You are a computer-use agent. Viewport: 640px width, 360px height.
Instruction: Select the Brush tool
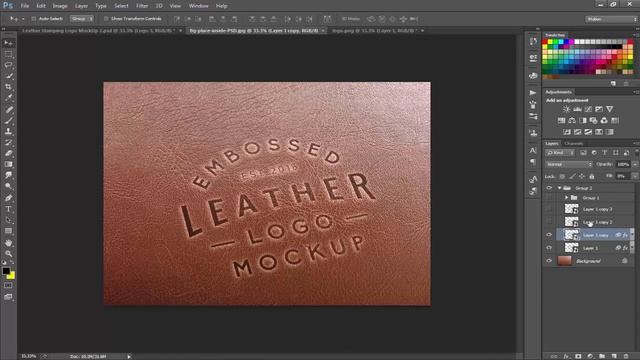coord(8,120)
